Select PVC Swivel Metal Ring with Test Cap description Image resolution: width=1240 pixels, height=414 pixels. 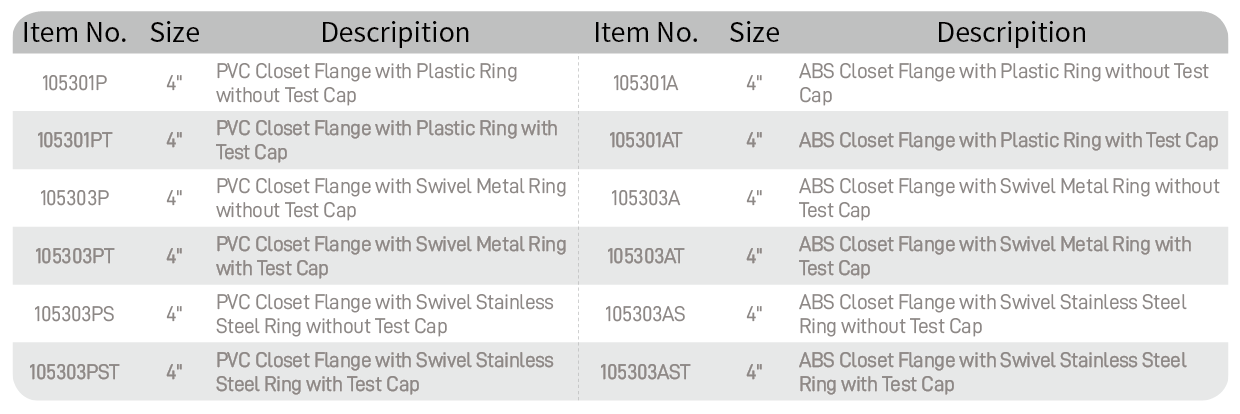point(391,256)
